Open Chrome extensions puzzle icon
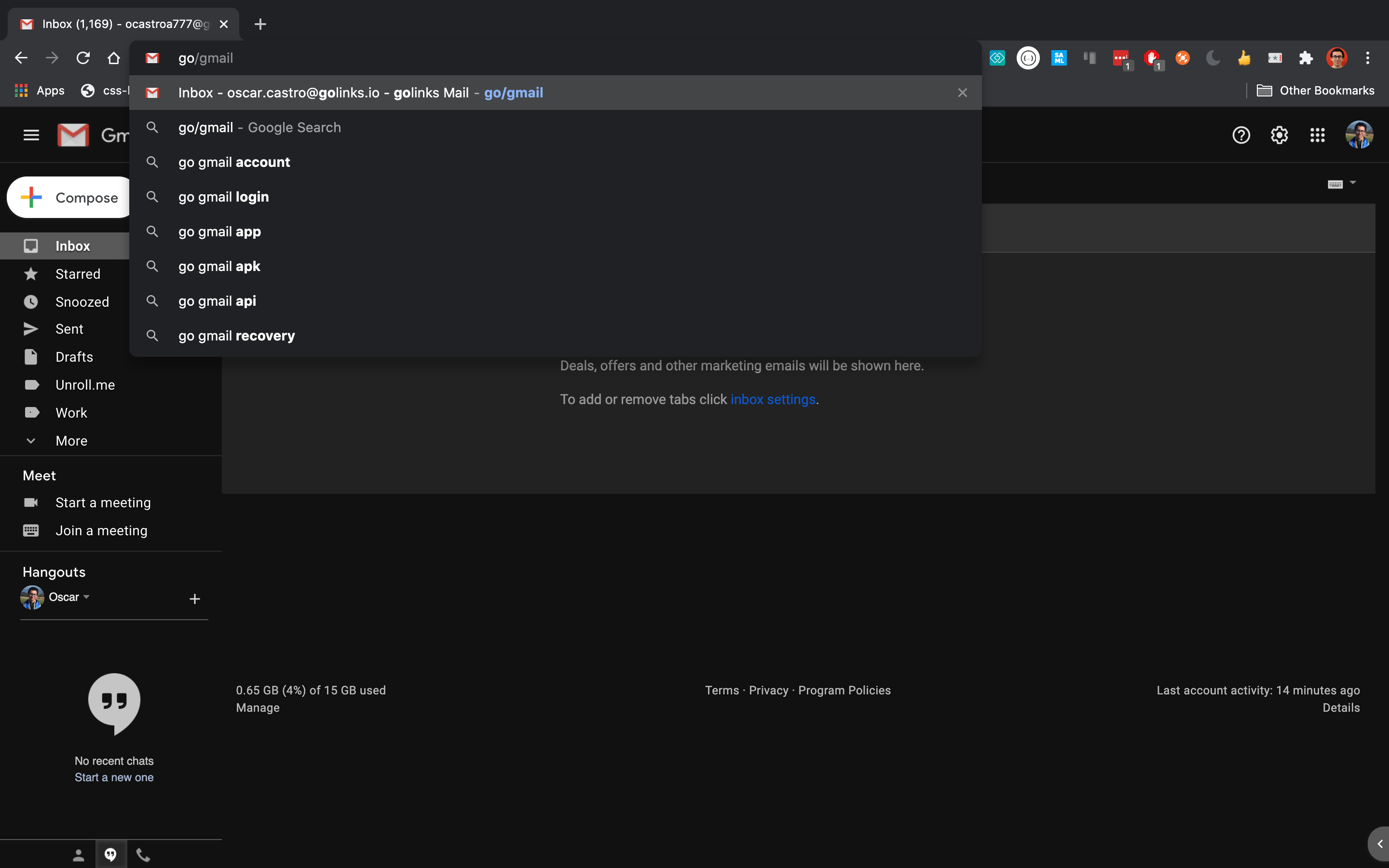The height and width of the screenshot is (868, 1389). coord(1306,58)
